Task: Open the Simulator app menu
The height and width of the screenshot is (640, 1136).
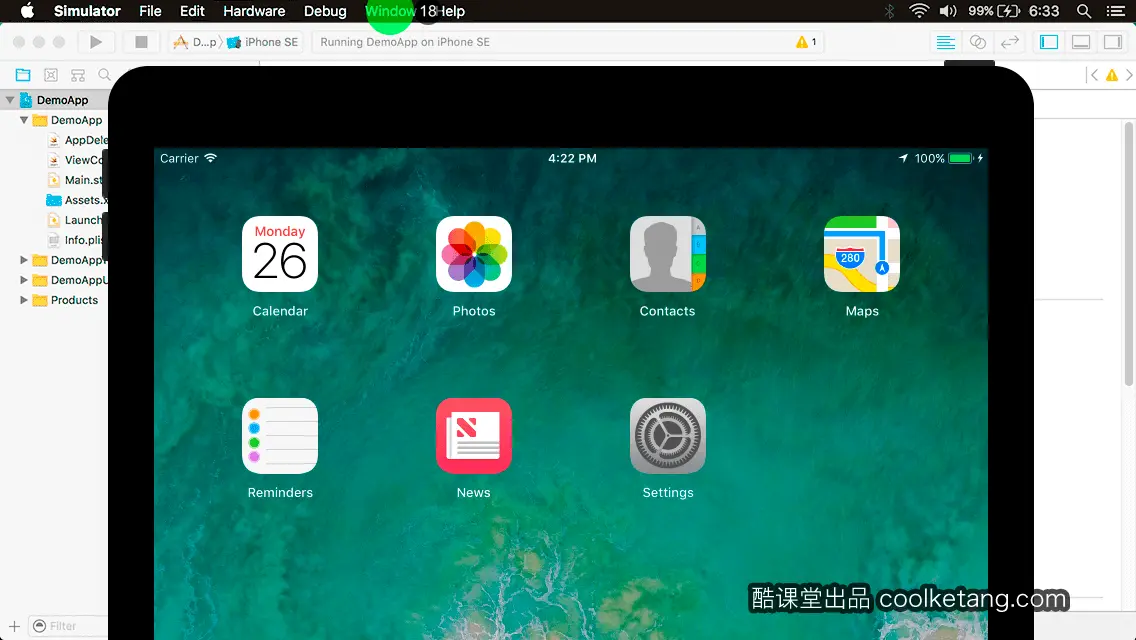Action: point(87,11)
